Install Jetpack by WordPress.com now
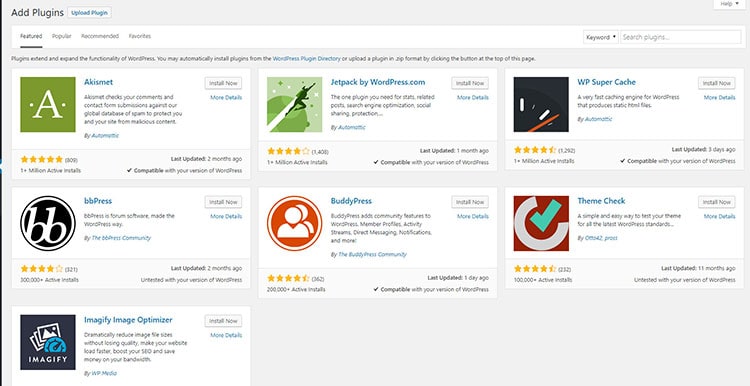The image size is (750, 386). [470, 83]
